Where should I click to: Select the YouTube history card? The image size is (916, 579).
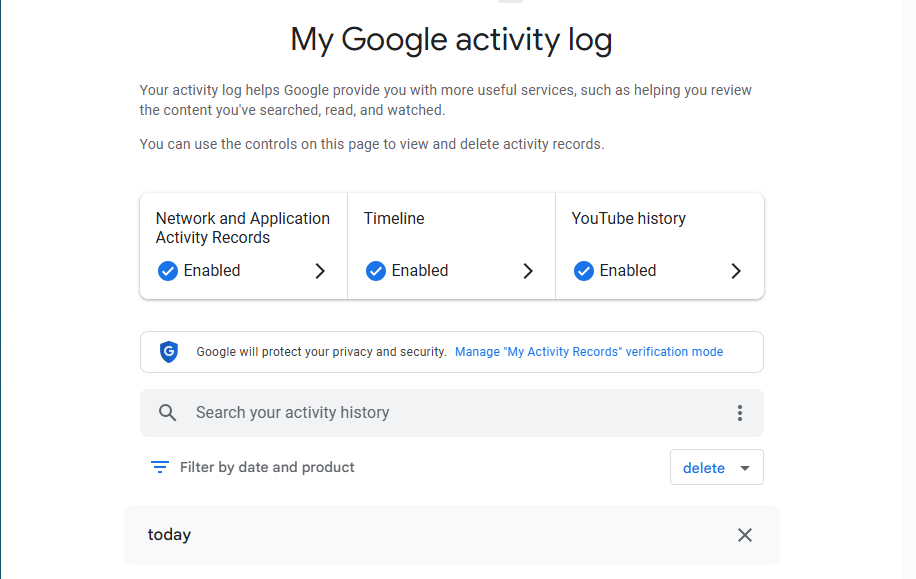660,245
